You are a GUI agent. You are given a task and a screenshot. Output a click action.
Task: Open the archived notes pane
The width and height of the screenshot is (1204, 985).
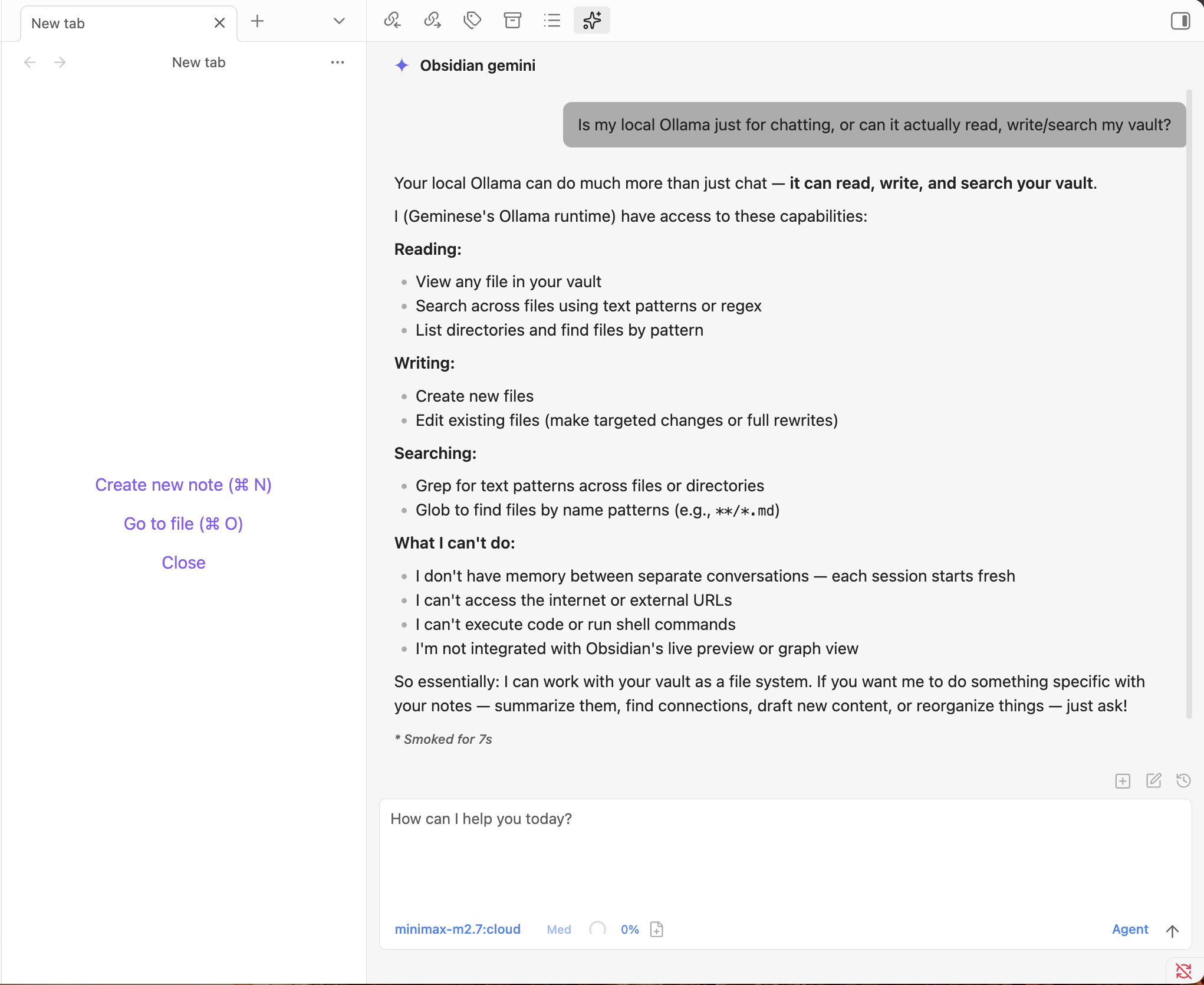512,20
